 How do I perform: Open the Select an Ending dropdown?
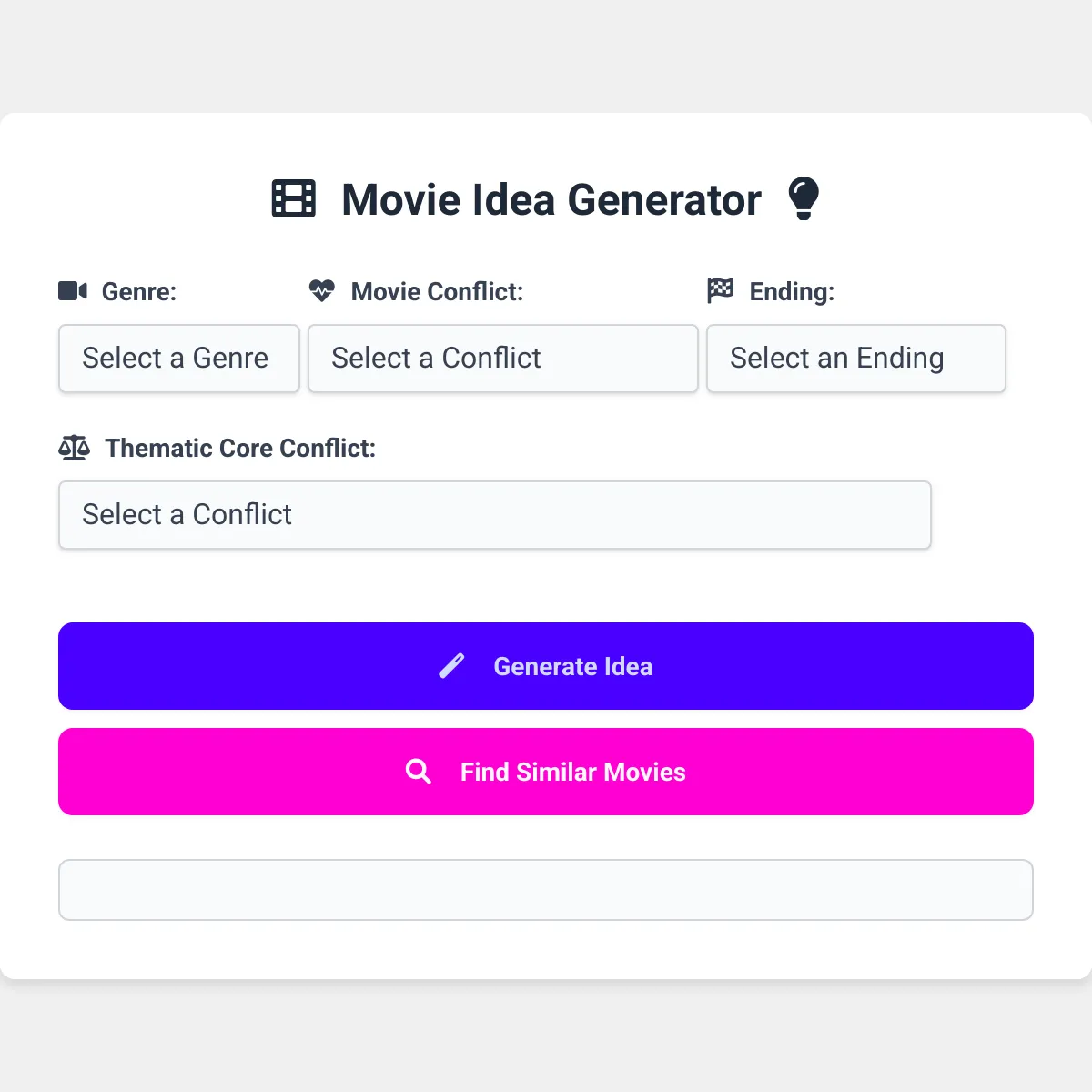point(856,359)
